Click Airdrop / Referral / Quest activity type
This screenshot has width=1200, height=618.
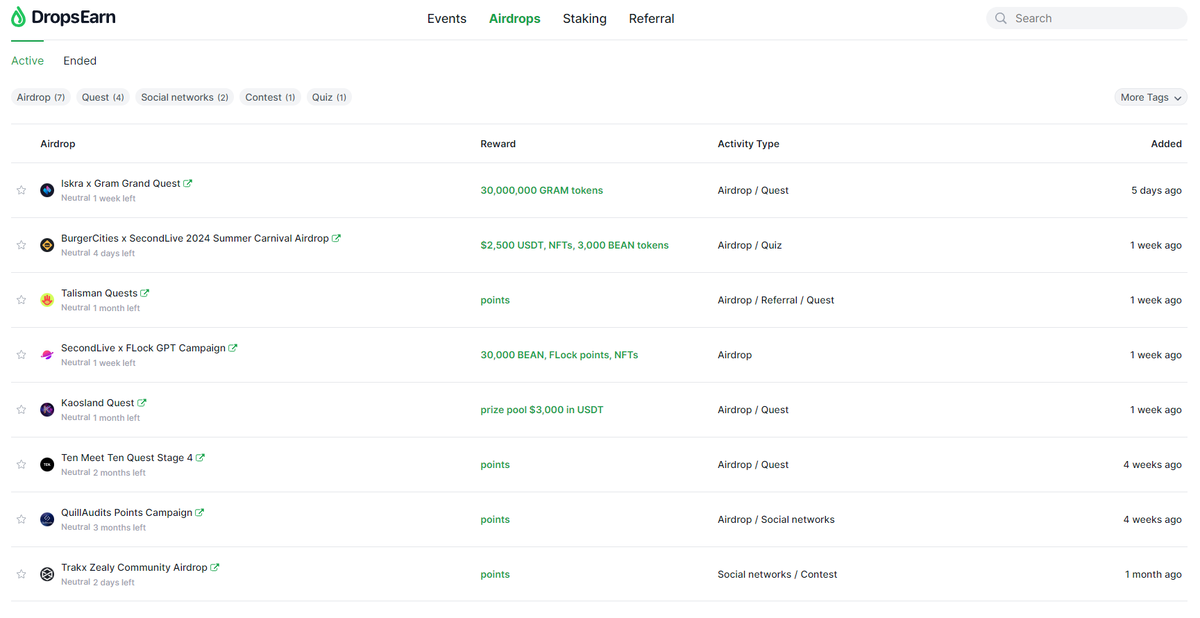pyautogui.click(x=776, y=300)
